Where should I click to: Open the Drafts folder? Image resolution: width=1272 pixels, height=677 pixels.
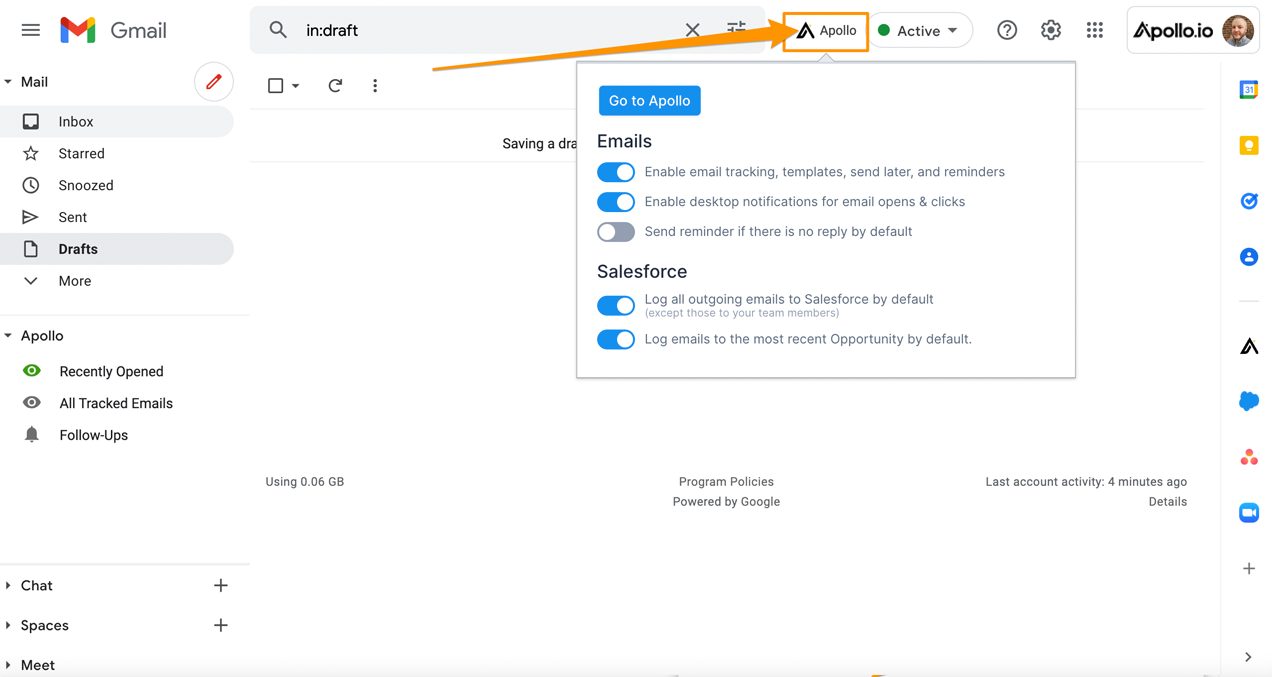pyautogui.click(x=80, y=249)
